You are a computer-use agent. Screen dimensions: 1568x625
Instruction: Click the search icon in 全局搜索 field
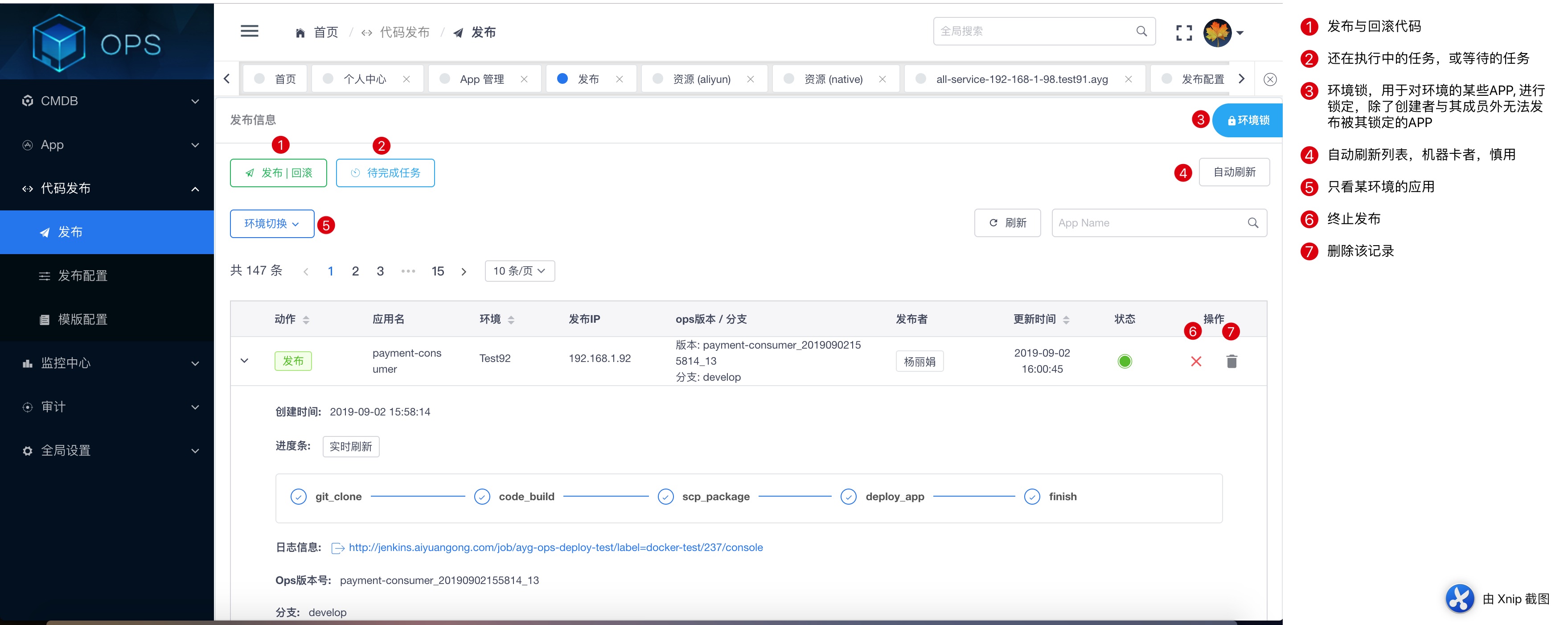point(1141,31)
